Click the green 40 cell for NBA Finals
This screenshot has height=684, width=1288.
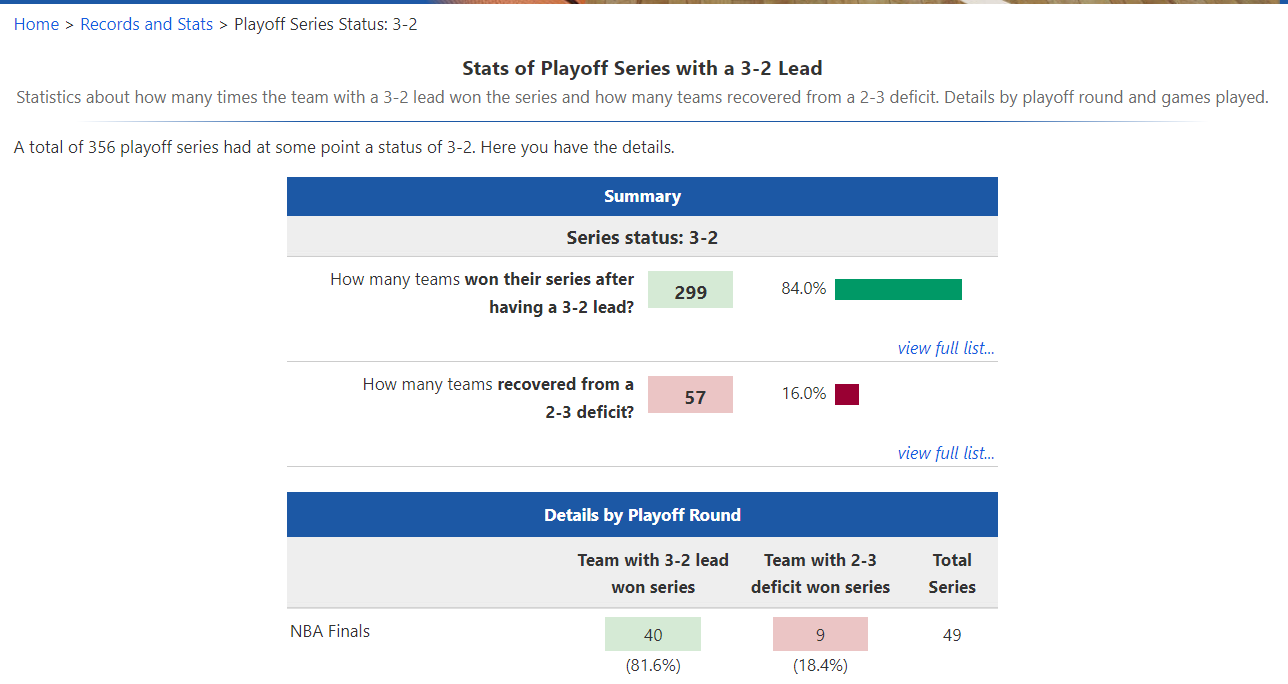coord(653,634)
